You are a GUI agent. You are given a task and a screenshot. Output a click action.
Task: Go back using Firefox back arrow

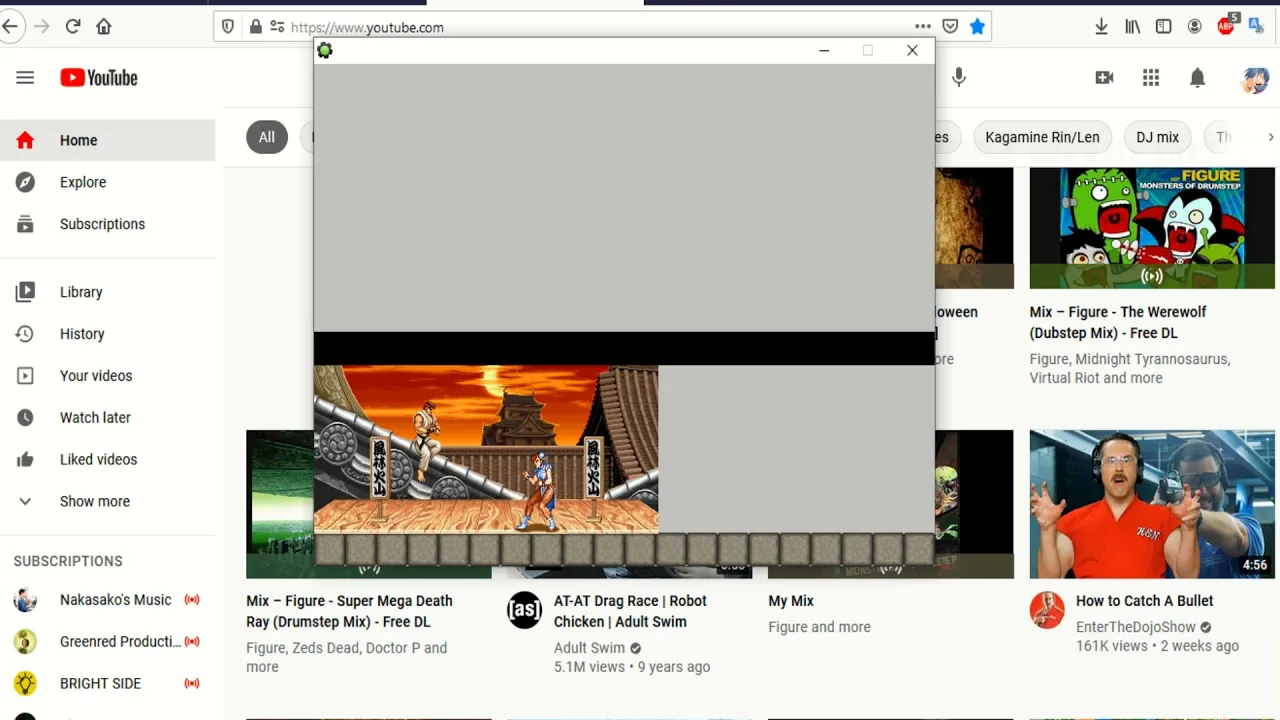click(10, 27)
